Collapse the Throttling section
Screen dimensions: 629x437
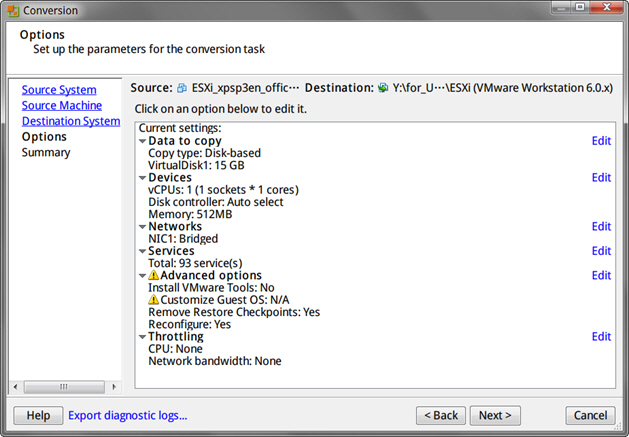point(142,337)
